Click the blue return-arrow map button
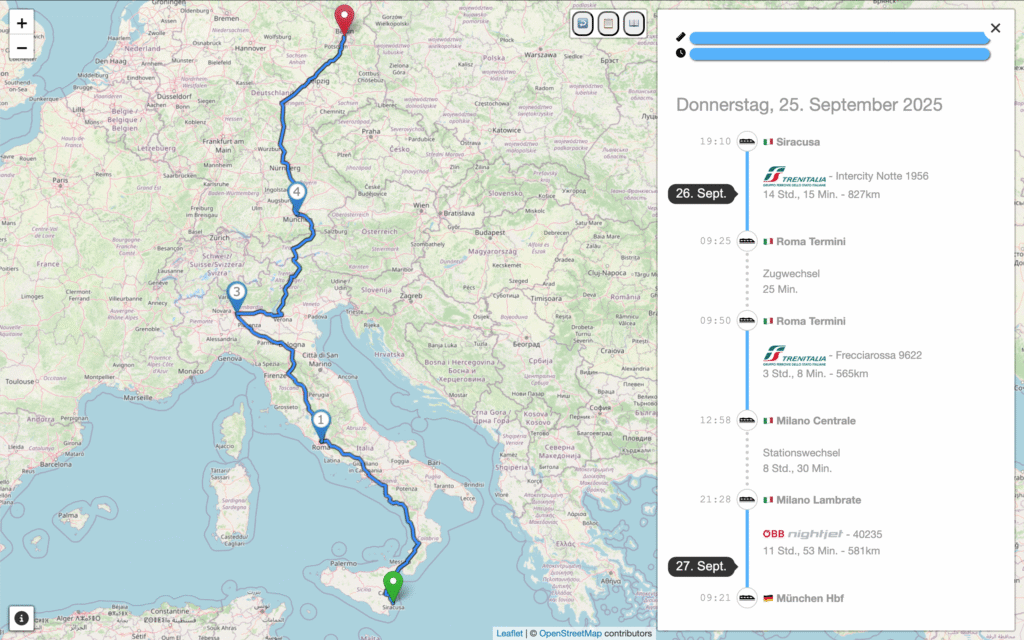Viewport: 1024px width, 640px height. (x=582, y=24)
